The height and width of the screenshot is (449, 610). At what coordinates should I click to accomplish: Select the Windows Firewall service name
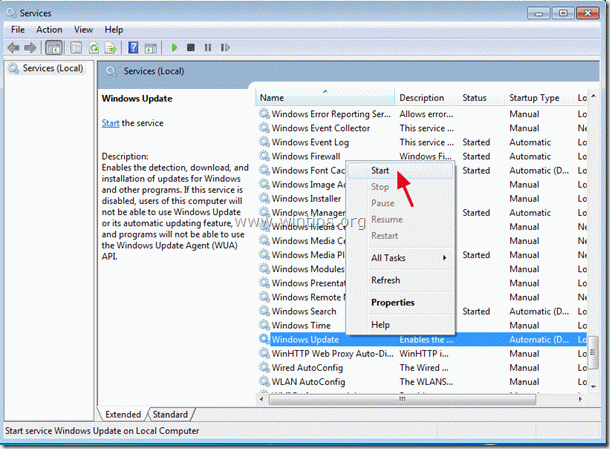tap(306, 156)
